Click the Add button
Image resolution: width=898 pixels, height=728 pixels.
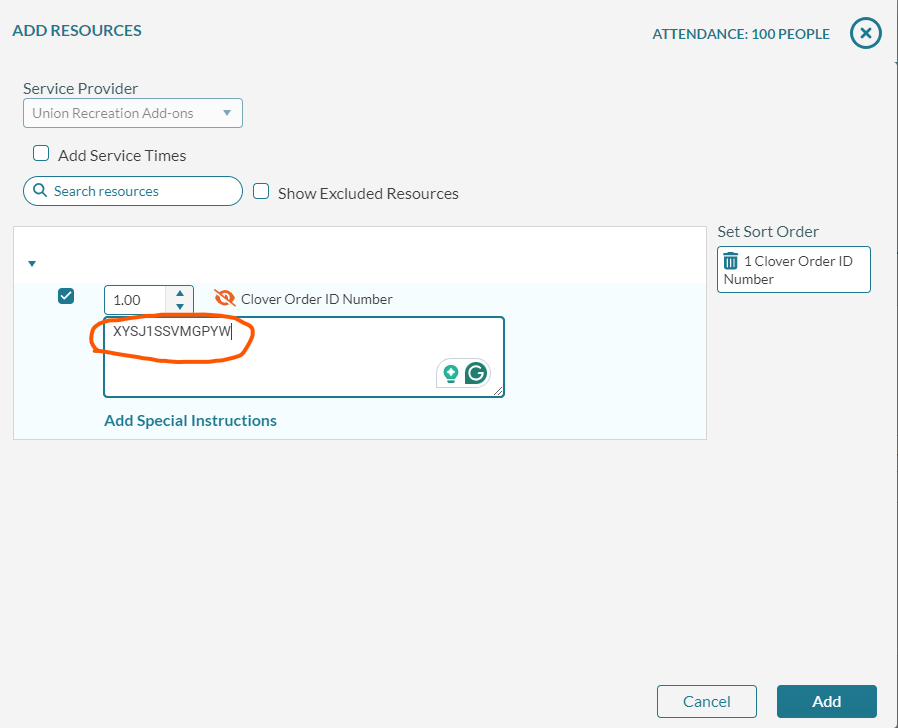[826, 702]
